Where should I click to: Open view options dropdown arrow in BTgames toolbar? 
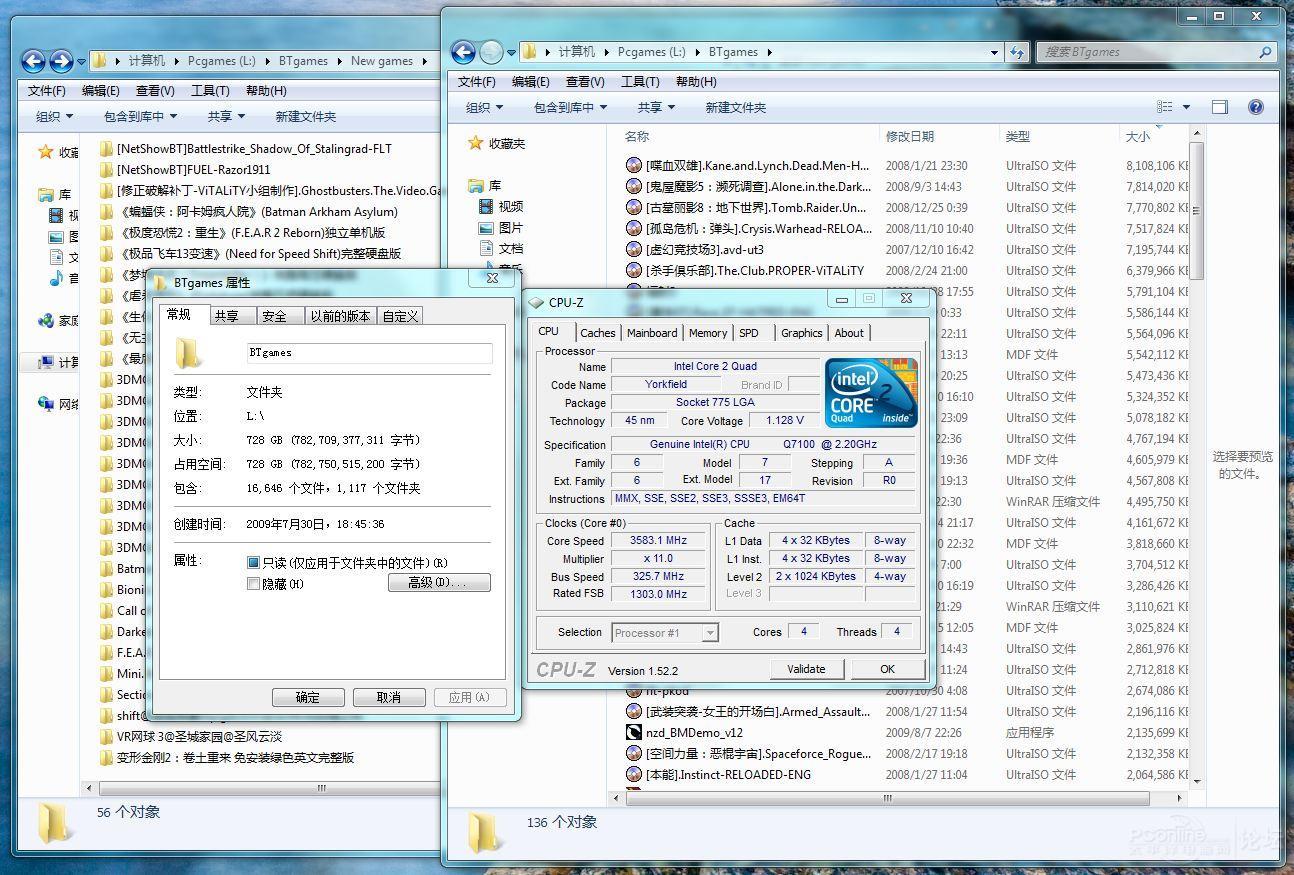click(1187, 107)
